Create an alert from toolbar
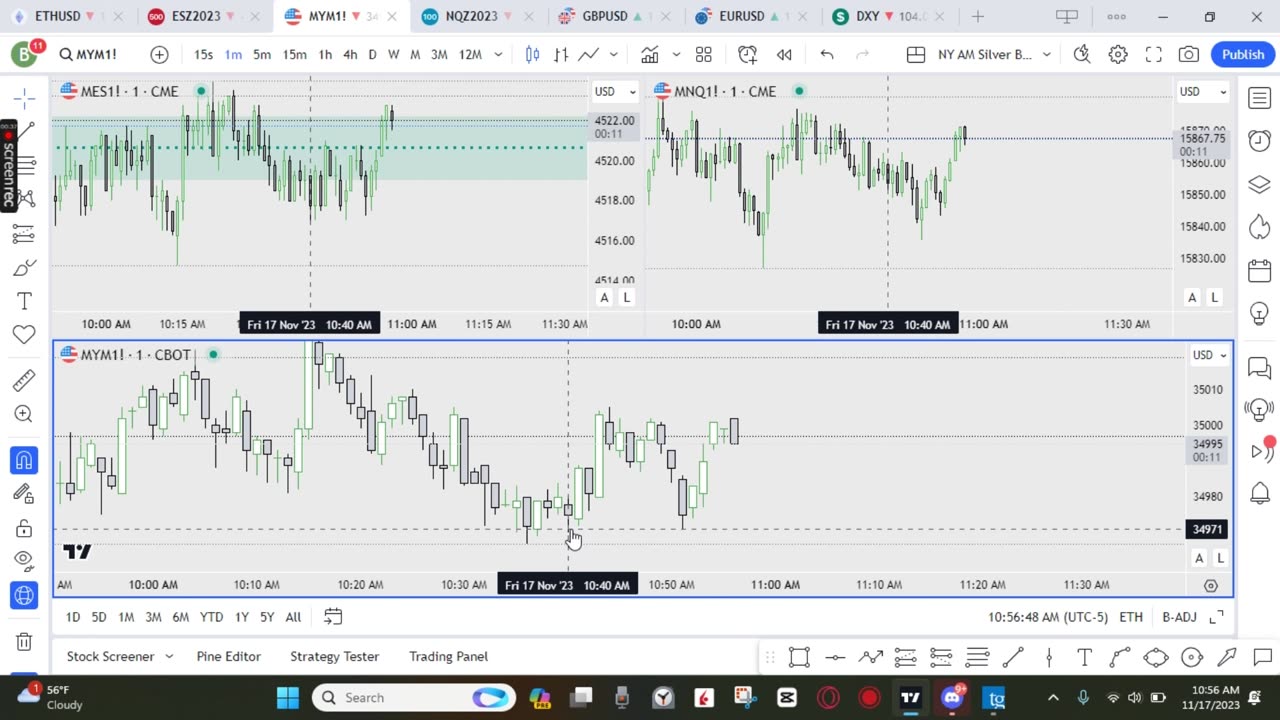1280x720 pixels. tap(747, 55)
